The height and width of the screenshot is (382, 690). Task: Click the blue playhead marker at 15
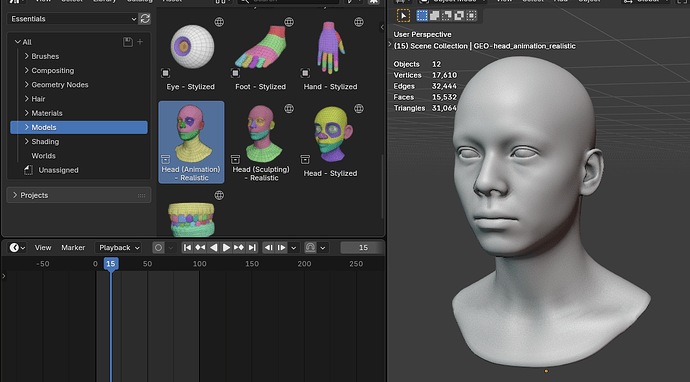111,264
